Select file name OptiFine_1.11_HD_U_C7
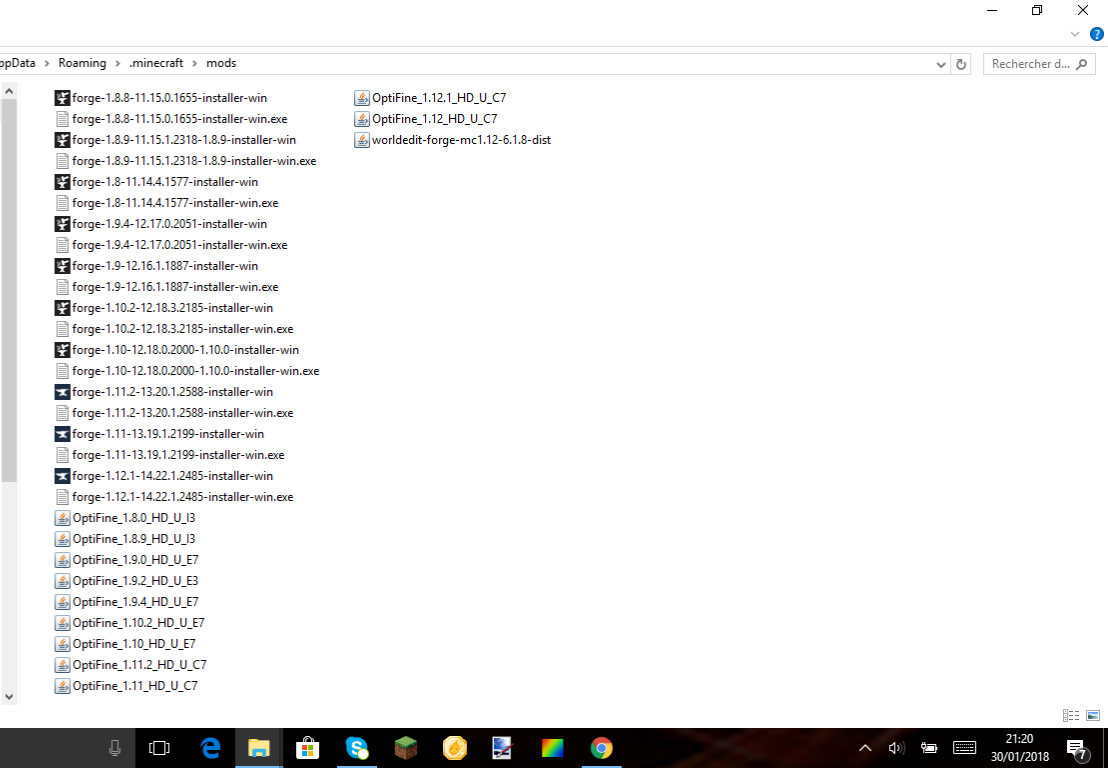Image resolution: width=1108 pixels, height=768 pixels. (135, 686)
